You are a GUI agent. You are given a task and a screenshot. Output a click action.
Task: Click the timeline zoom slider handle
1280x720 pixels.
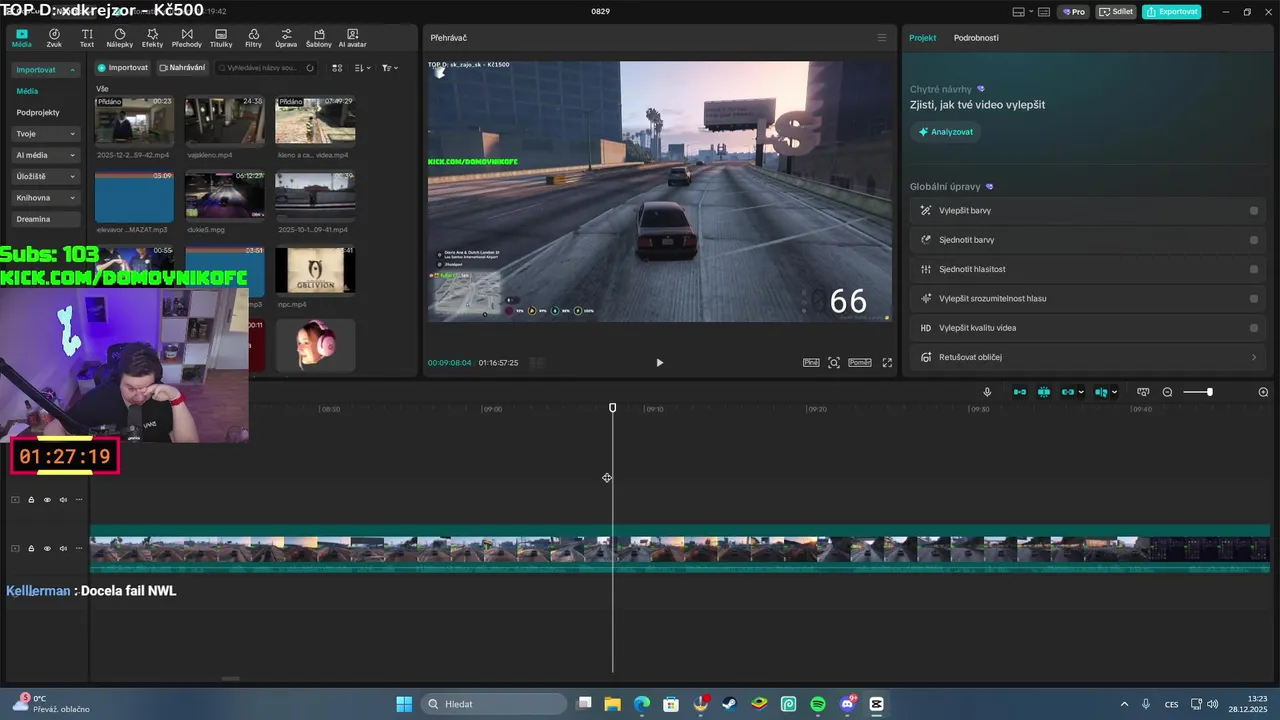click(1209, 392)
